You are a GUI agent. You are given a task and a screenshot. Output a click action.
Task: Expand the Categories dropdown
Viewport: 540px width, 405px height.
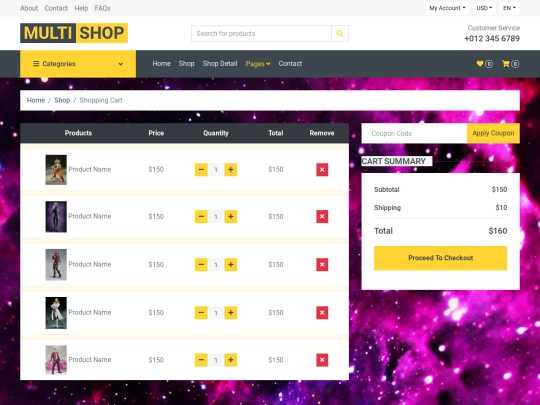click(x=78, y=64)
